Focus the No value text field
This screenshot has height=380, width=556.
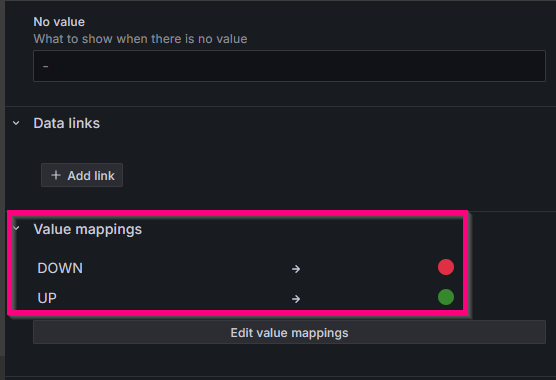pos(289,66)
